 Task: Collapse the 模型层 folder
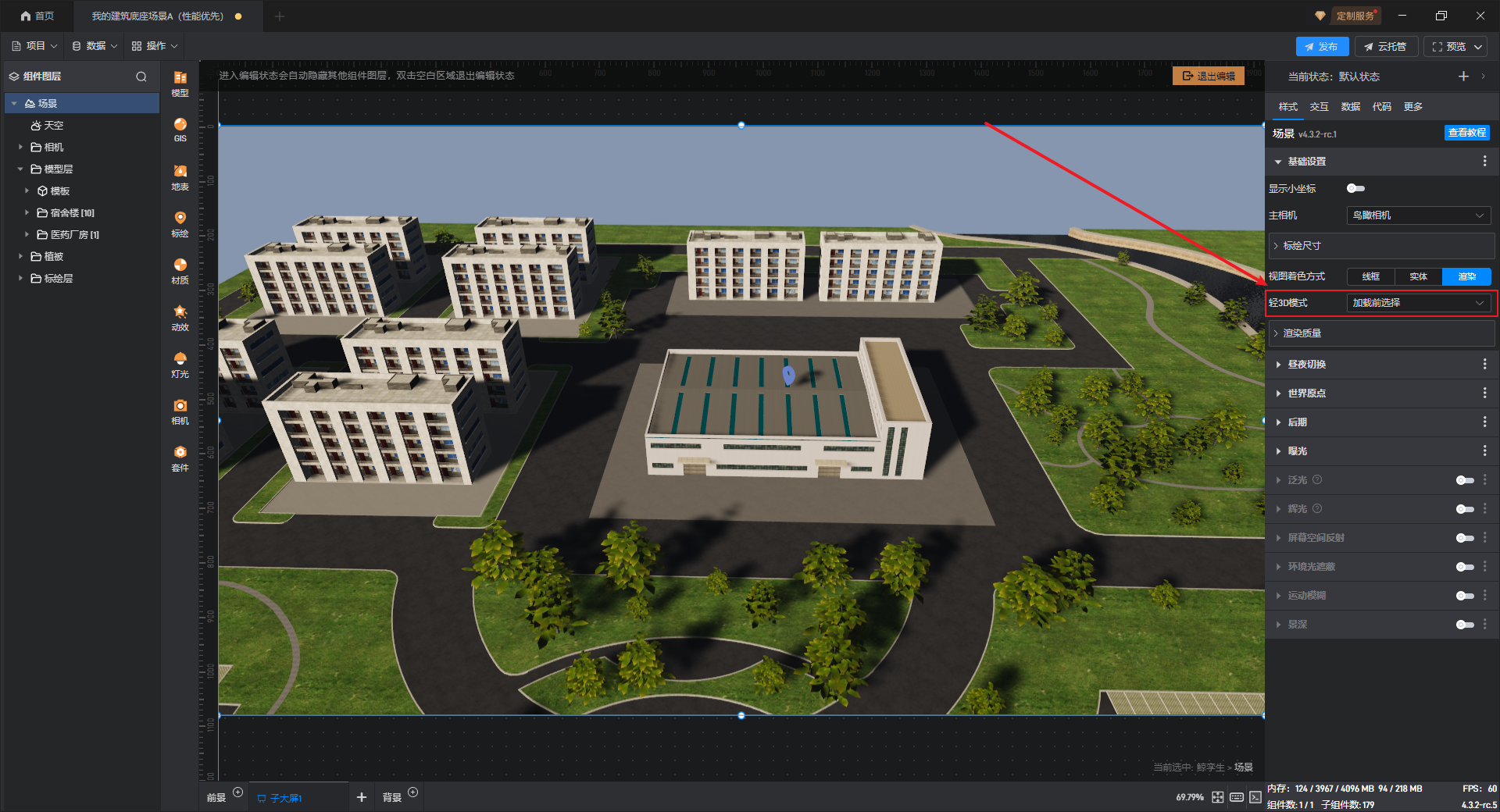tap(20, 169)
